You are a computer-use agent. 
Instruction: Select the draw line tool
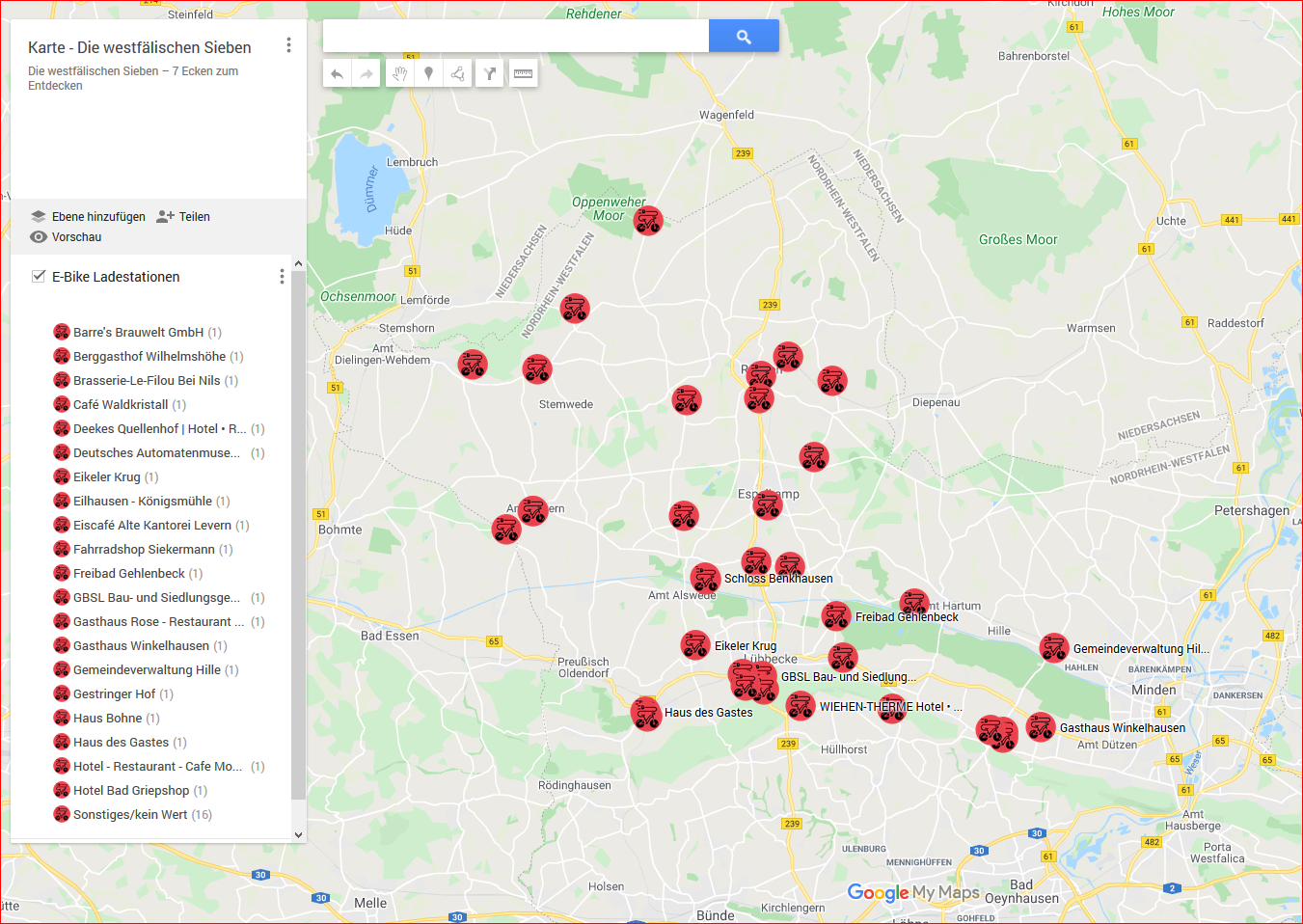pos(458,73)
